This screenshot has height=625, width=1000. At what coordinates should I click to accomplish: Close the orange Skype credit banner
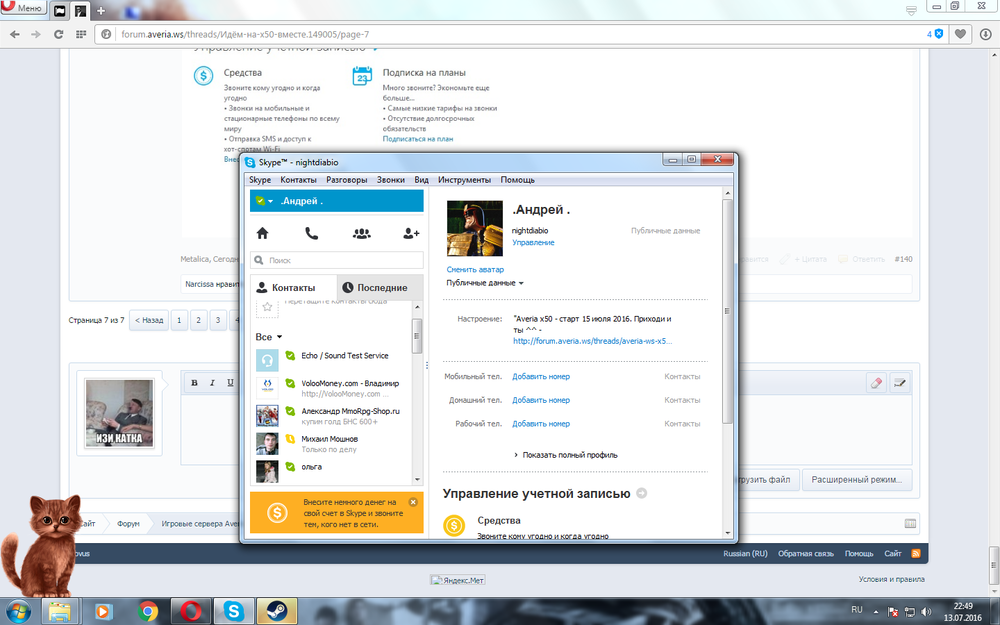413,502
